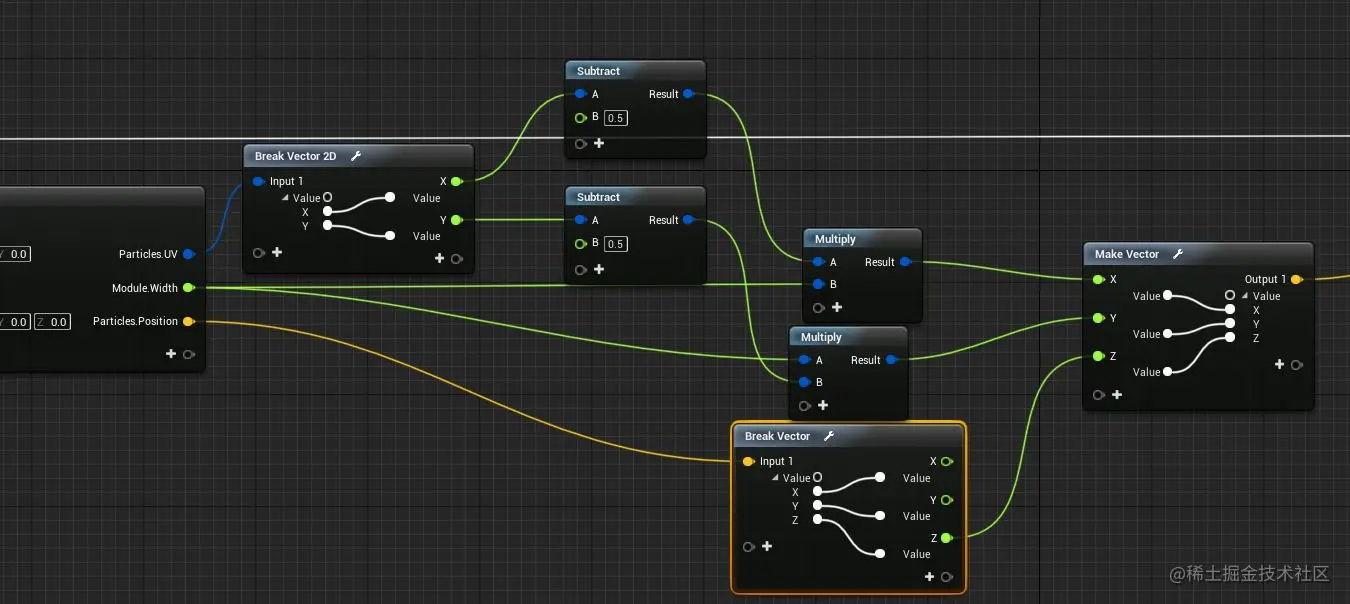Image resolution: width=1350 pixels, height=604 pixels.
Task: Click the A pin of the upper Subtract node
Action: coord(580,94)
